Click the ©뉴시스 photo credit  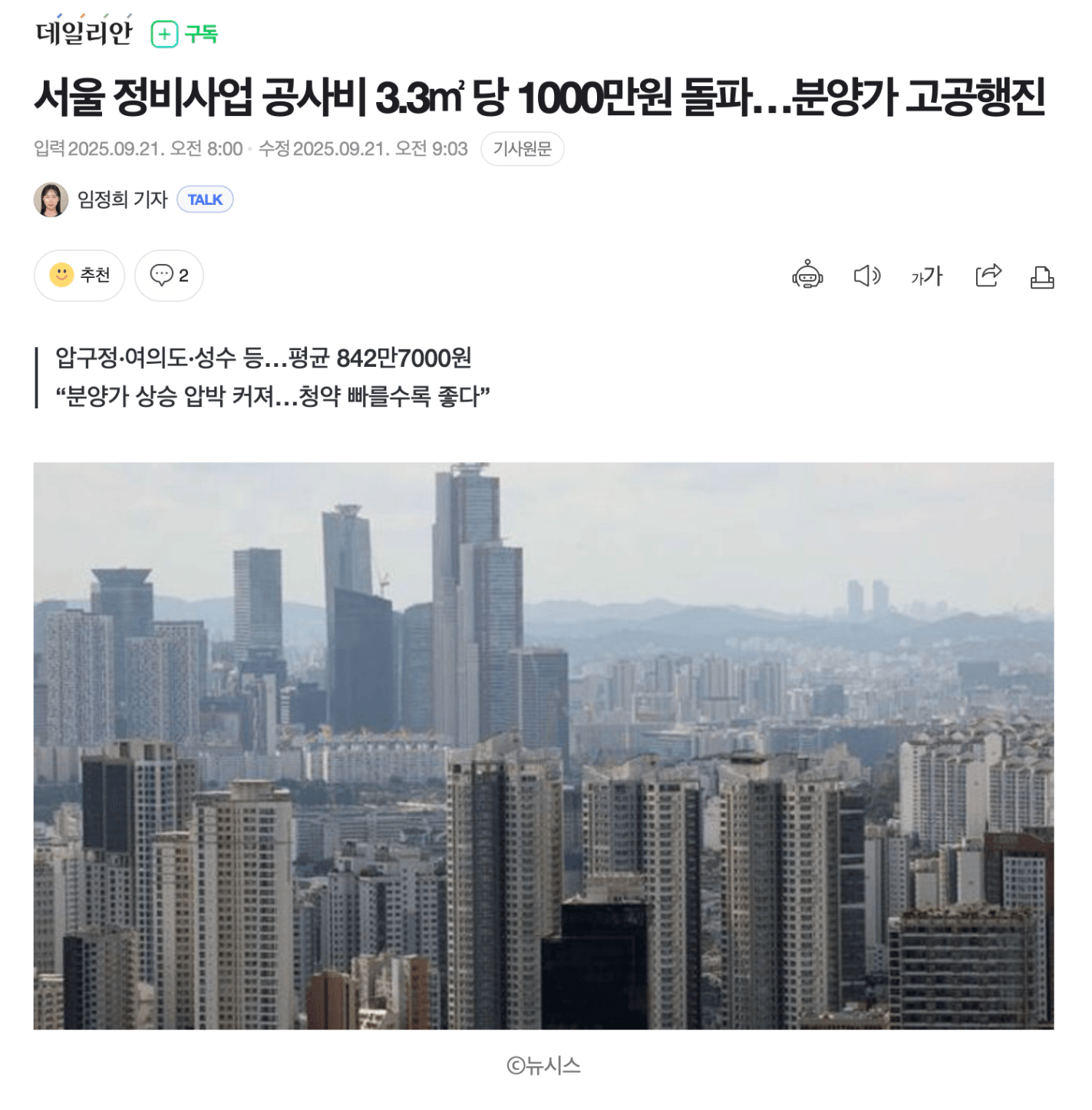[x=543, y=1065]
